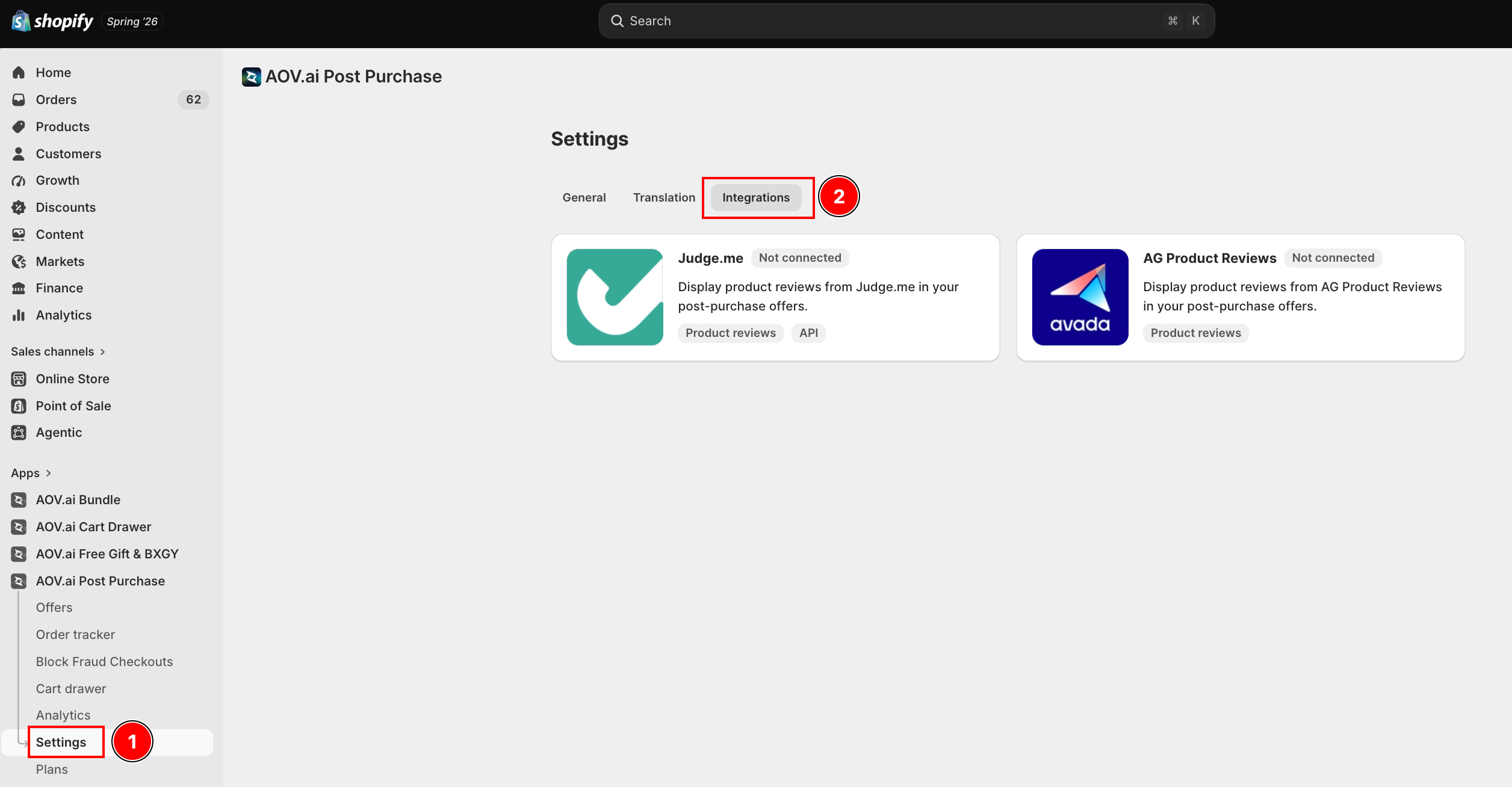Open the AOV.ai Bundle app

(78, 500)
